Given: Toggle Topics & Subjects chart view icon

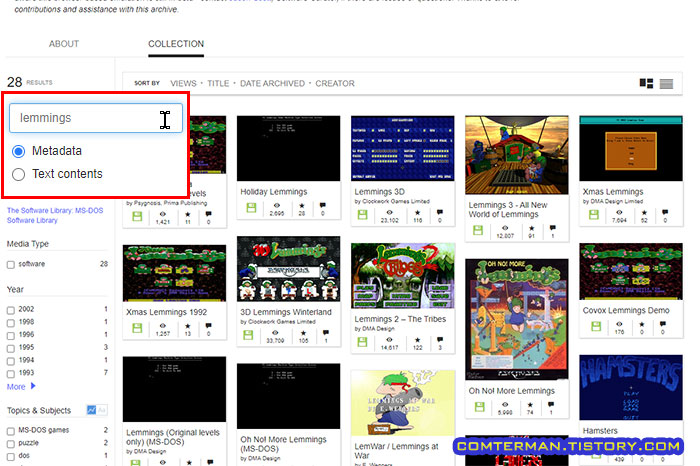Looking at the screenshot, I should tap(92, 410).
